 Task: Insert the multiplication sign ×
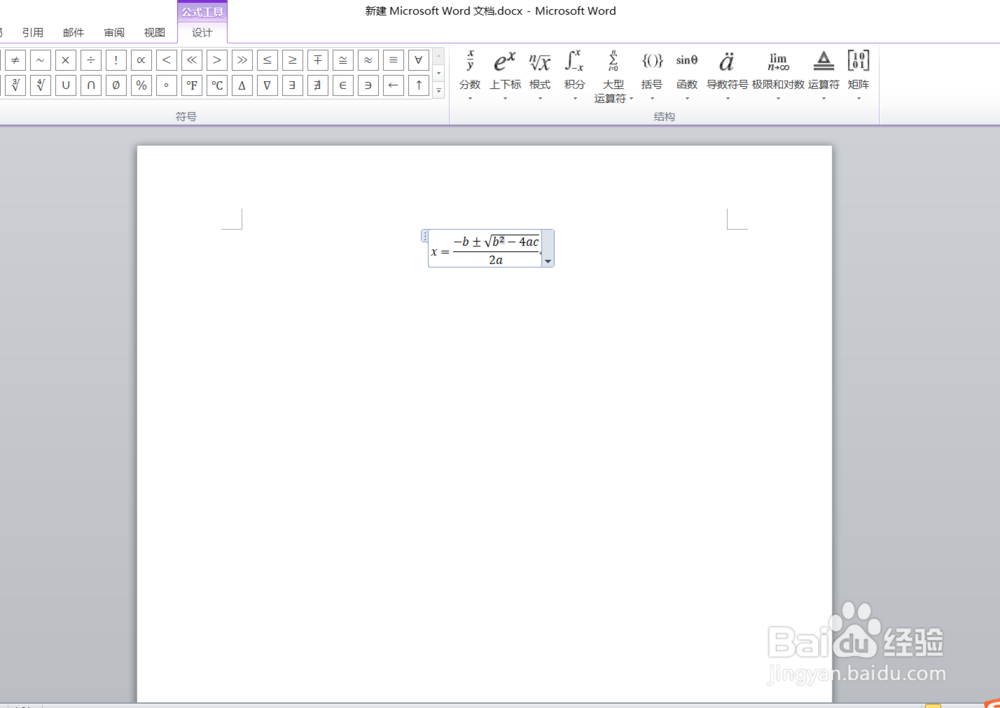coord(66,61)
